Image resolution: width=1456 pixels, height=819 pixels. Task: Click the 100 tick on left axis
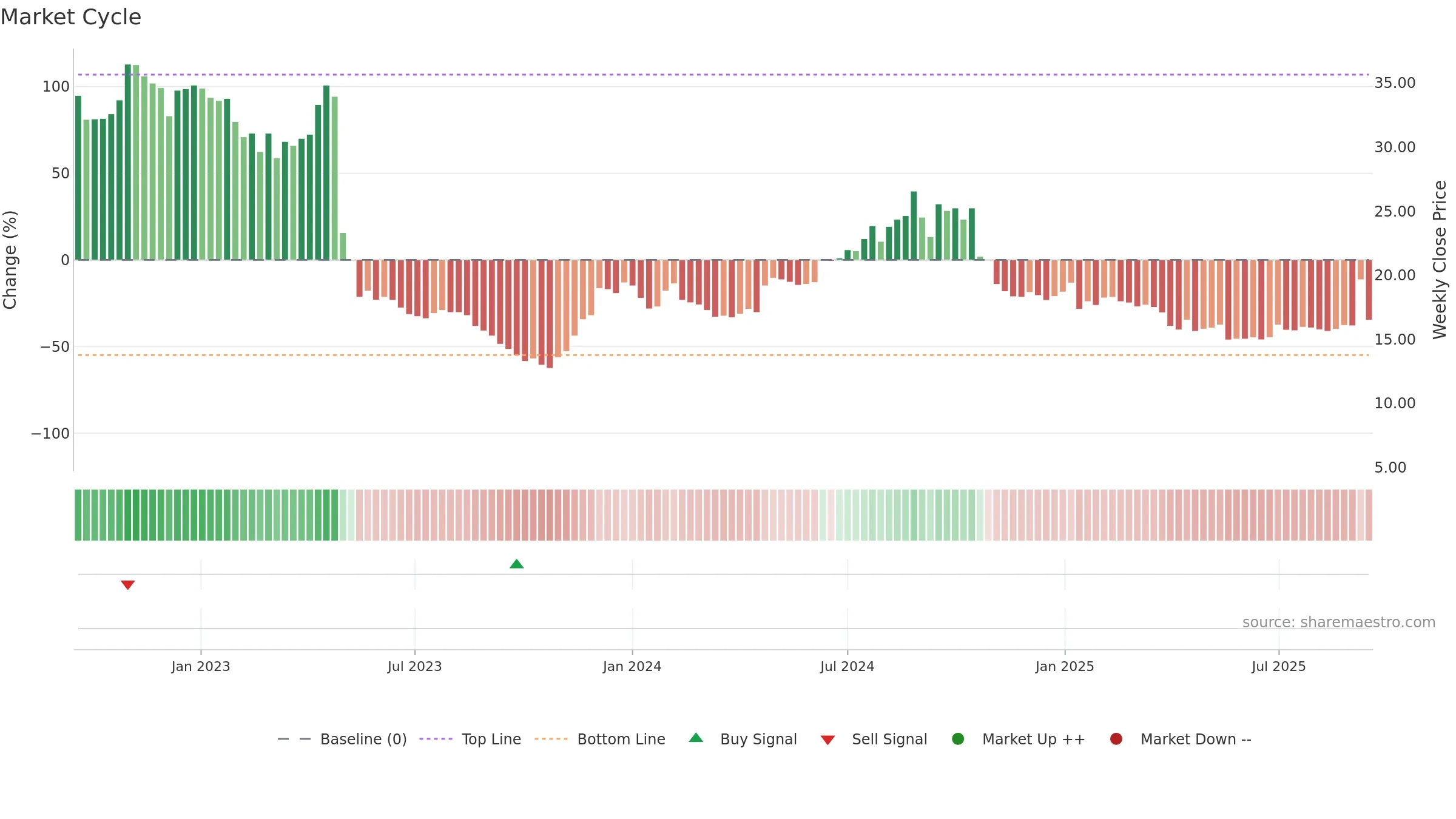point(56,87)
